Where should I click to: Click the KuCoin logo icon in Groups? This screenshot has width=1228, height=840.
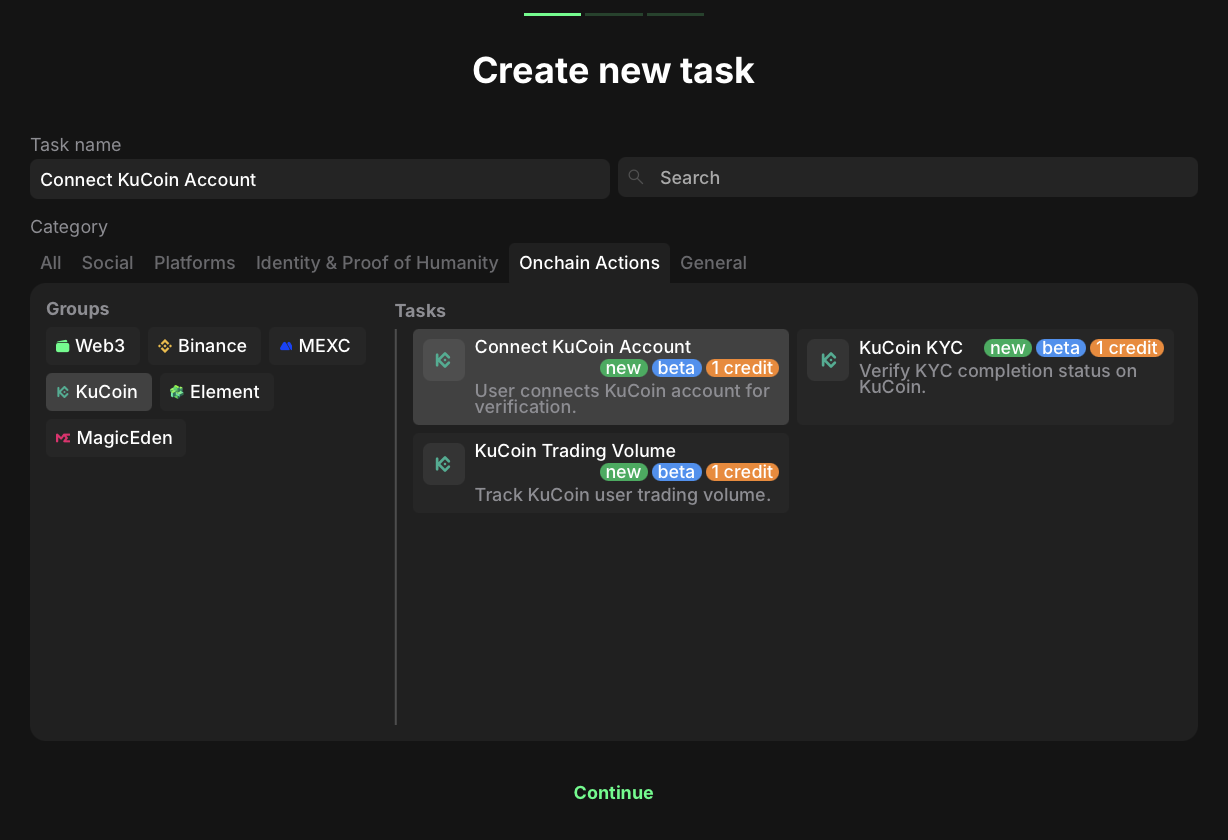click(x=63, y=392)
